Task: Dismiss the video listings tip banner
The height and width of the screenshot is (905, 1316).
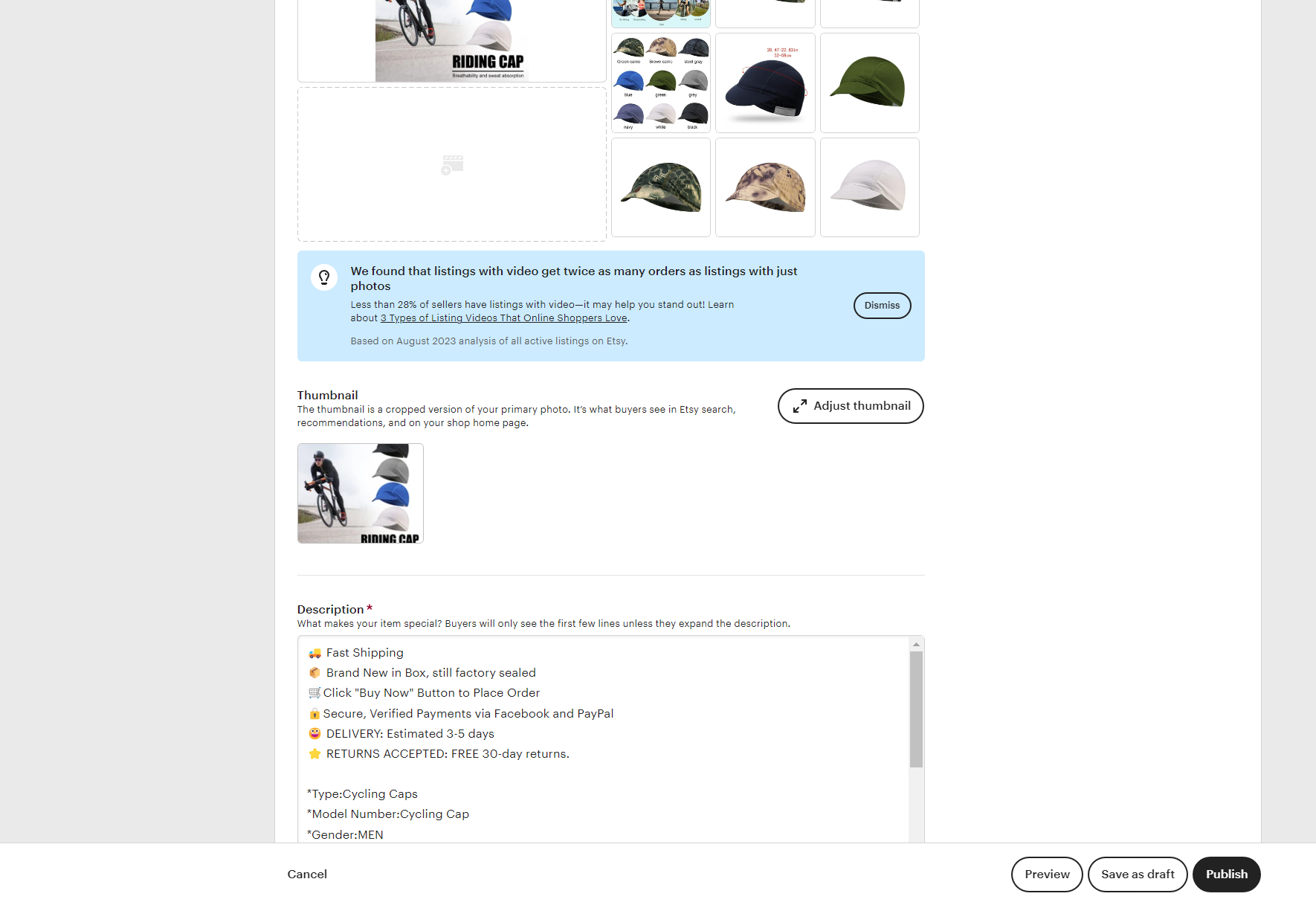Action: pyautogui.click(x=882, y=306)
